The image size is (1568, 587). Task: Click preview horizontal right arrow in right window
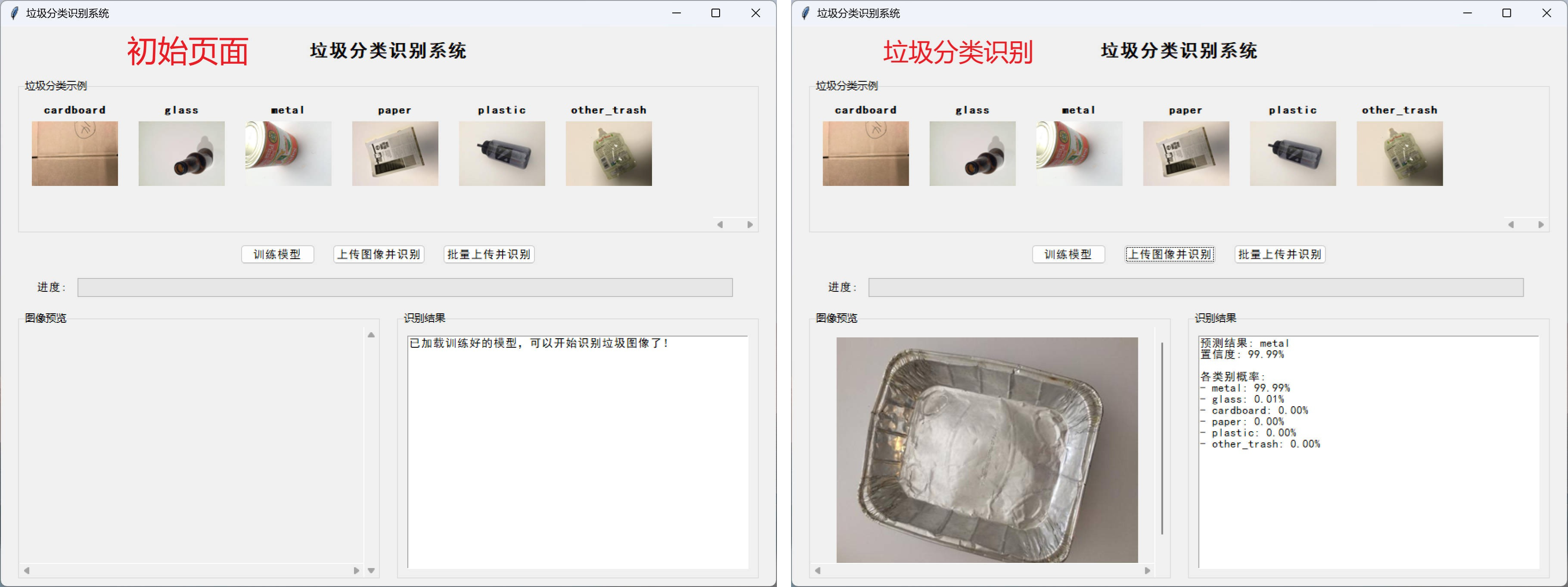pos(1147,571)
